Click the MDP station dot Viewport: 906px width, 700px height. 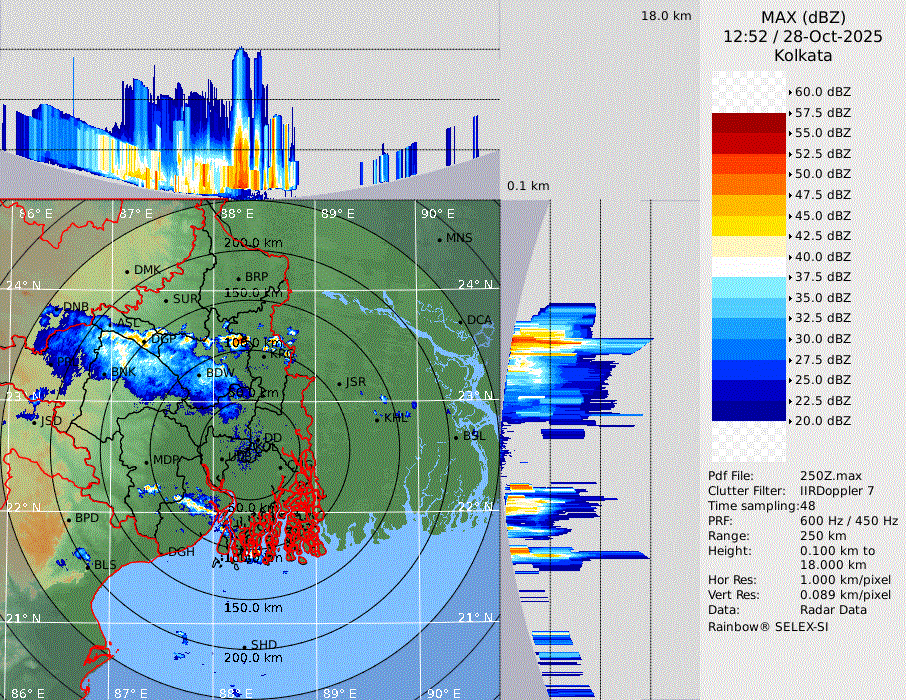pyautogui.click(x=146, y=461)
